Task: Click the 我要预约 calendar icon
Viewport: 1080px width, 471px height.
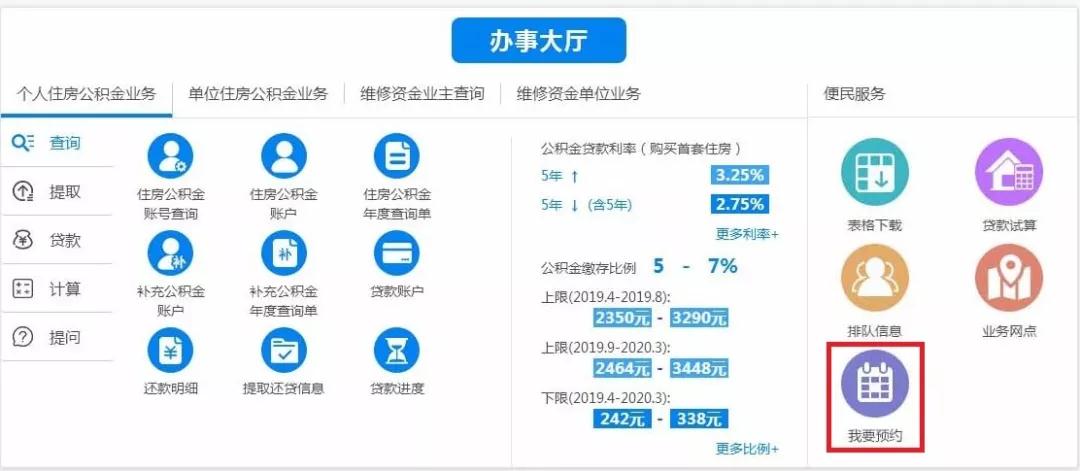Action: pos(875,384)
